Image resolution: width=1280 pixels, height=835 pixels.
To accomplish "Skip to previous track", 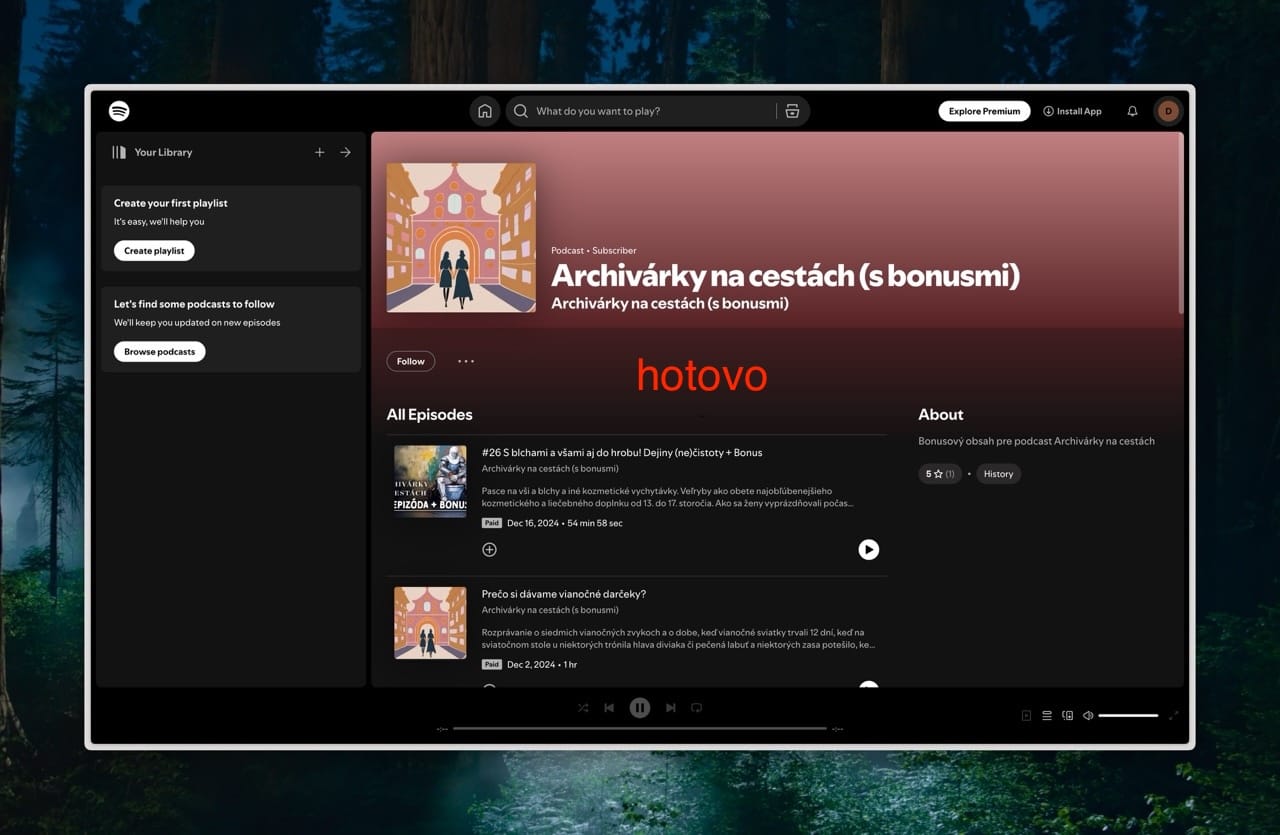I will coord(609,708).
